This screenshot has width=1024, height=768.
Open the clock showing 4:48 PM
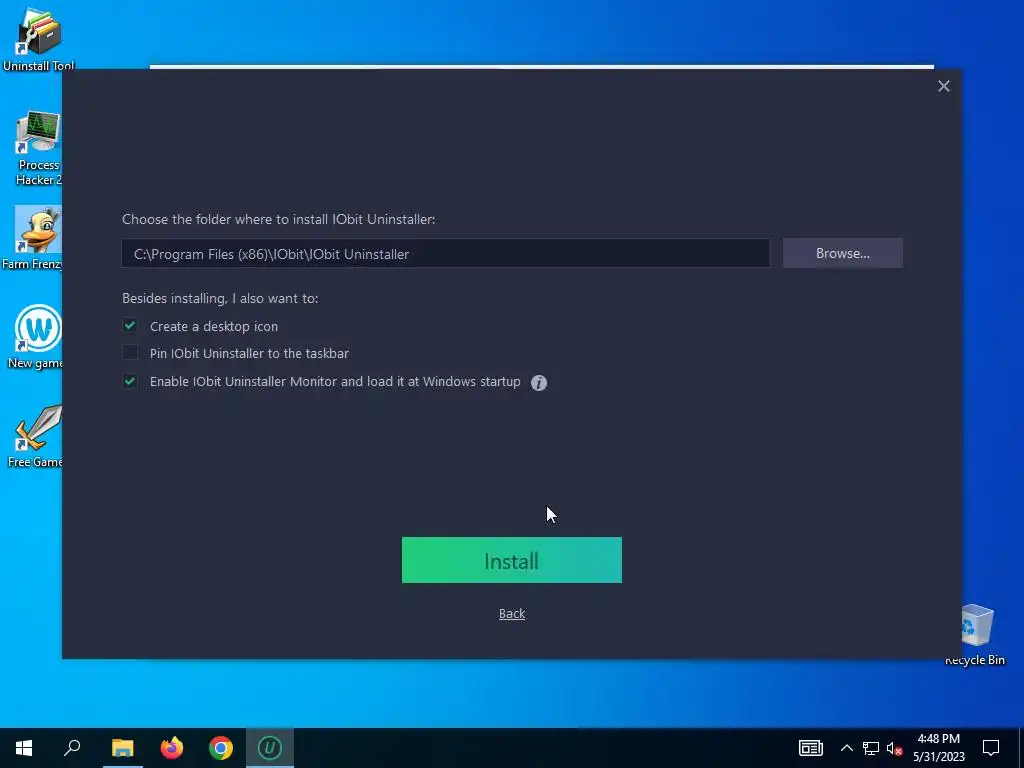pyautogui.click(x=938, y=748)
